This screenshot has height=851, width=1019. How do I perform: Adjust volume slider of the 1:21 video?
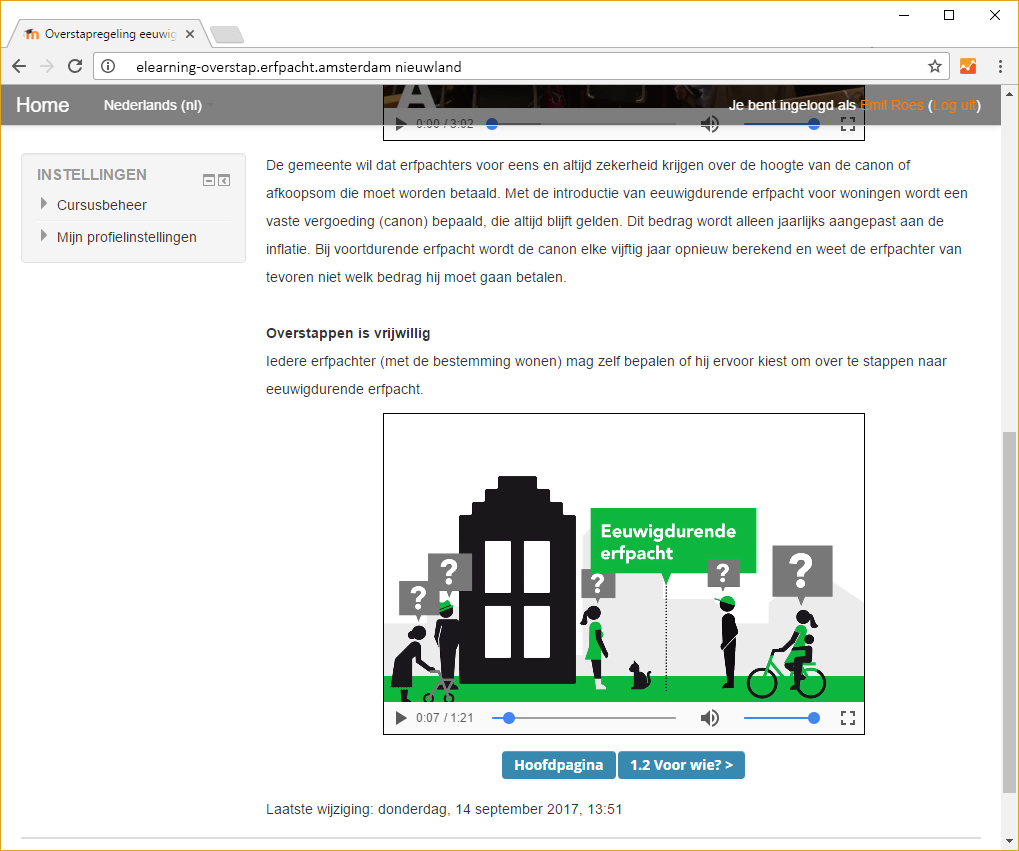[x=781, y=718]
